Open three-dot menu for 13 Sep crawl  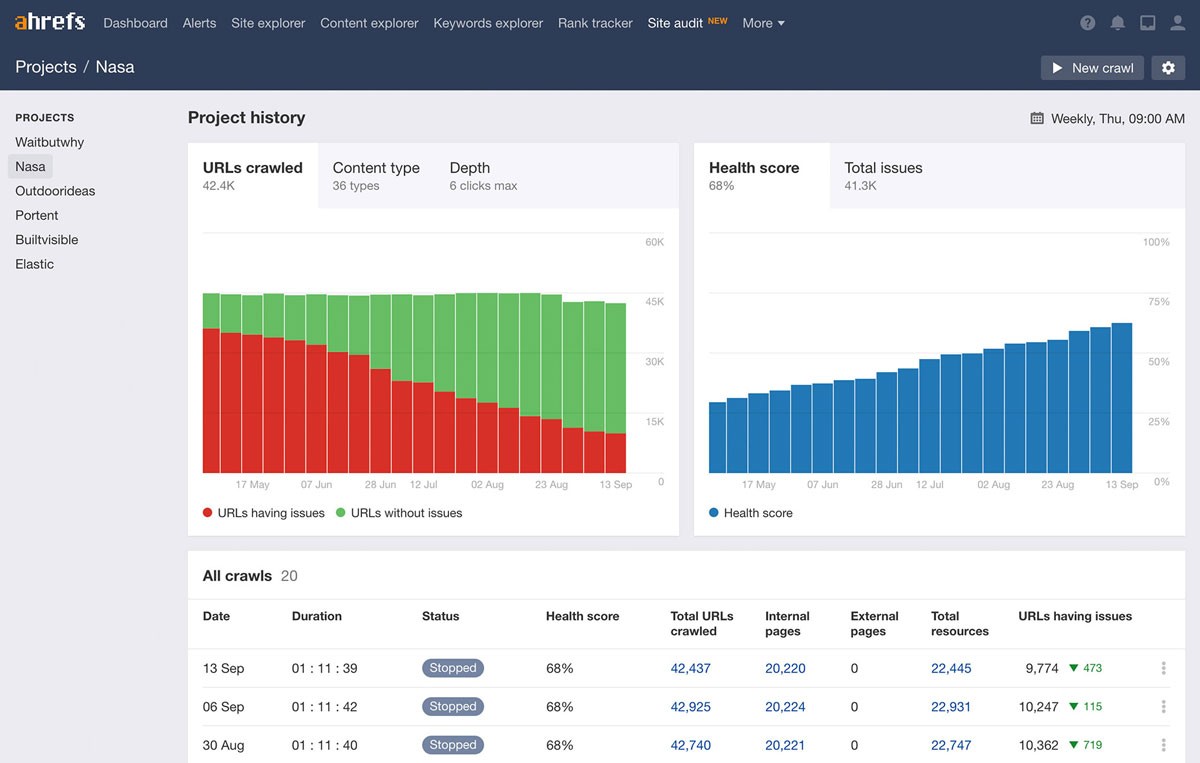1163,668
